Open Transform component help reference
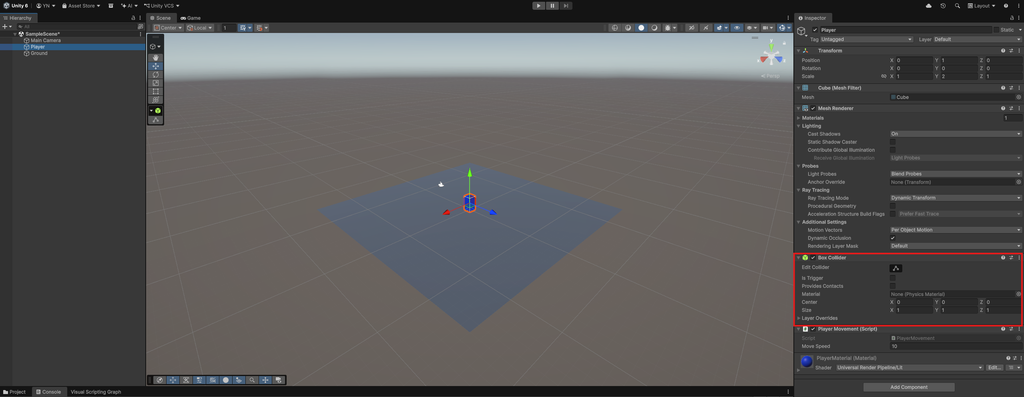 tap(1002, 50)
